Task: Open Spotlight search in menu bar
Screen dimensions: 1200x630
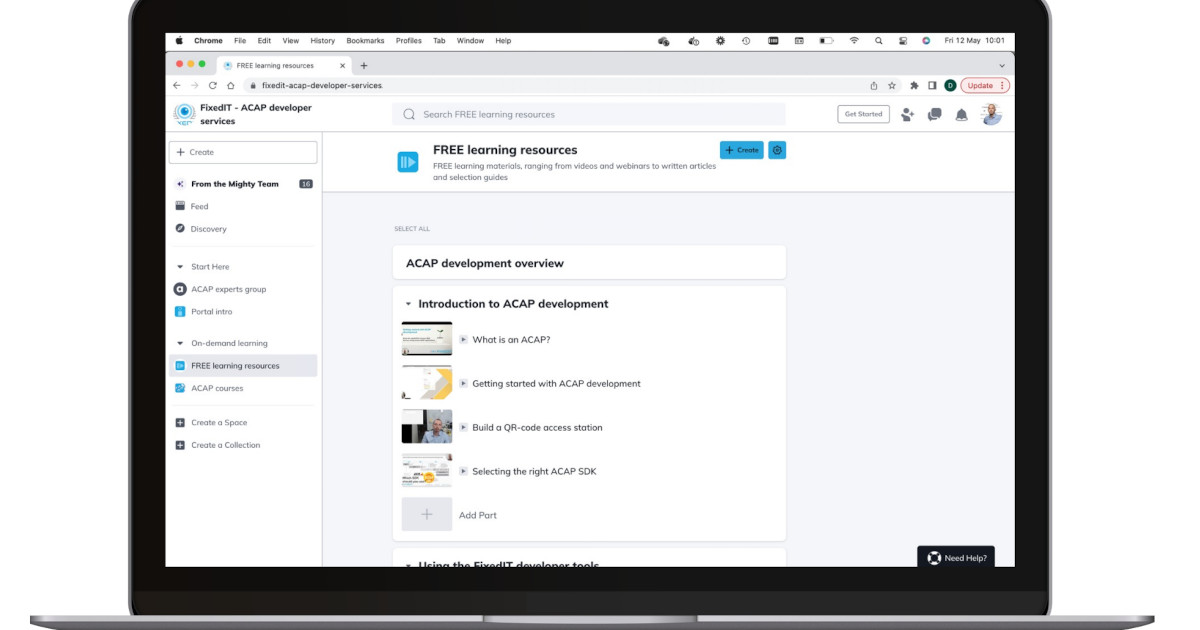Action: [x=879, y=41]
